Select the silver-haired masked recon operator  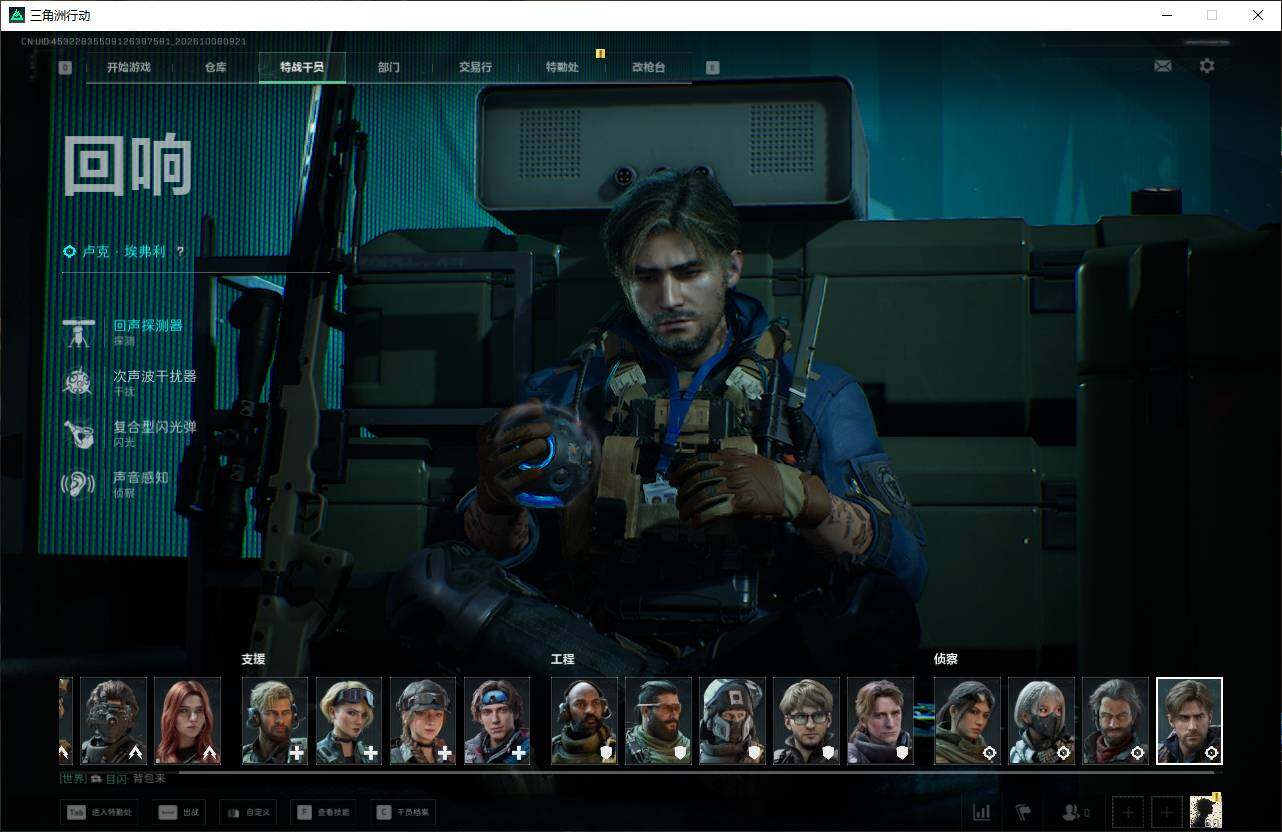[1042, 721]
